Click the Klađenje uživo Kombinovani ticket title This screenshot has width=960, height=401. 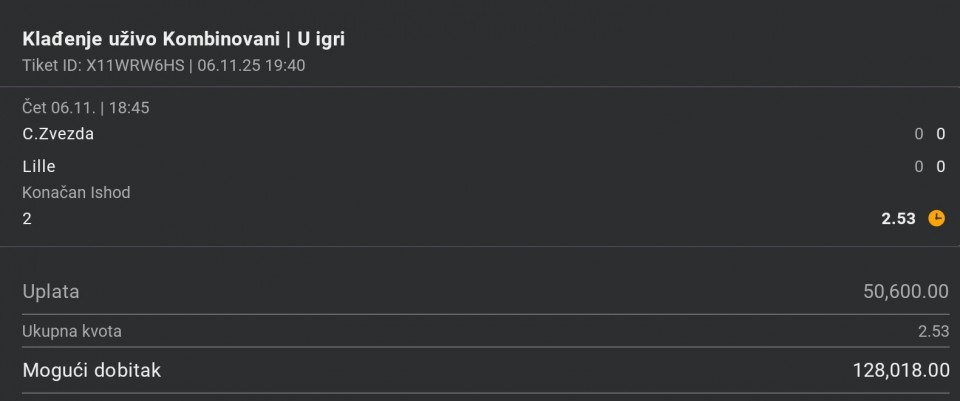coord(184,39)
